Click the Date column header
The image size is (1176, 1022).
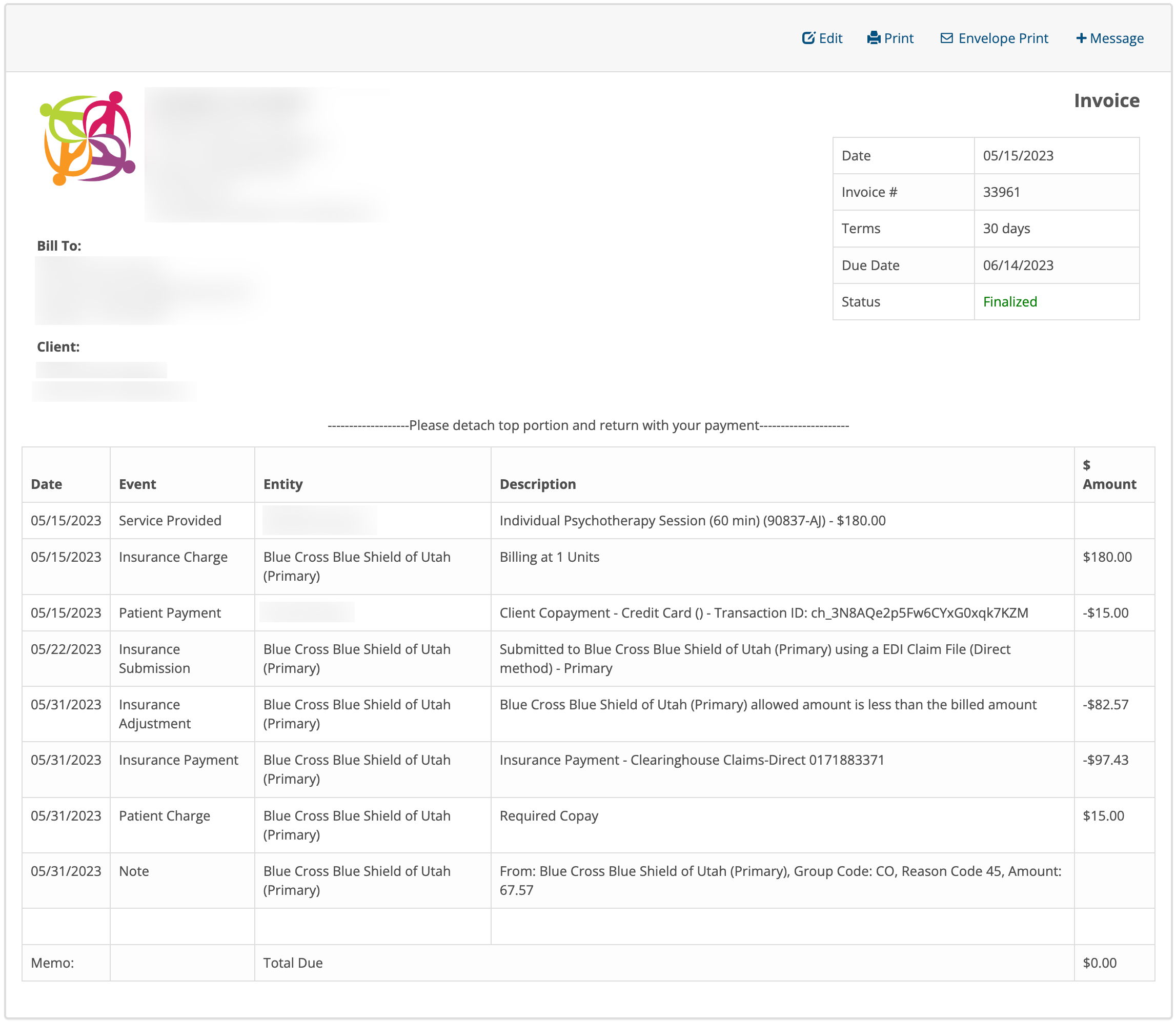tap(46, 484)
